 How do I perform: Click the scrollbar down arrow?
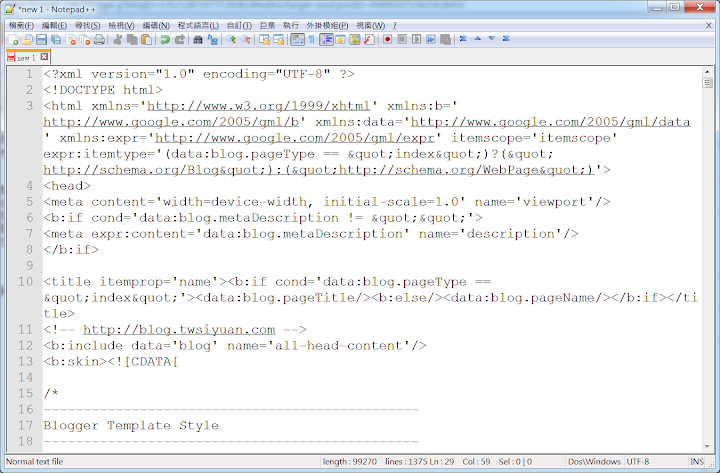pyautogui.click(x=707, y=446)
